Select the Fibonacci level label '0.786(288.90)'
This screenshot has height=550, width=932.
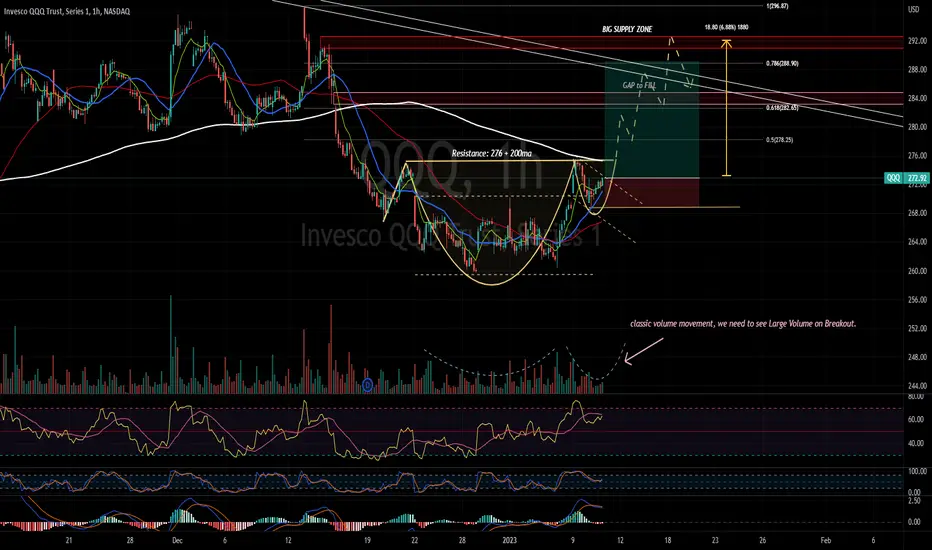point(782,64)
